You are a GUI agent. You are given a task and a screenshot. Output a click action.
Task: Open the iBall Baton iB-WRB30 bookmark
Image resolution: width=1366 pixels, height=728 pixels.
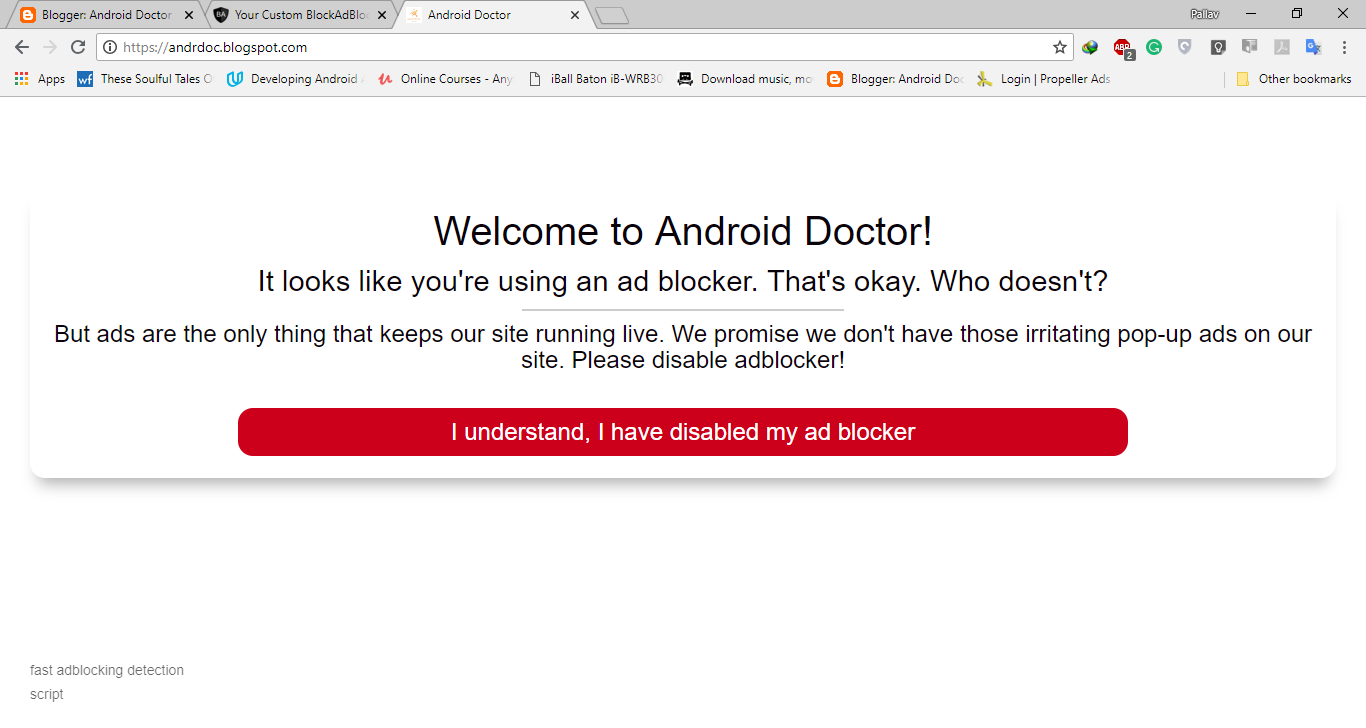point(596,79)
